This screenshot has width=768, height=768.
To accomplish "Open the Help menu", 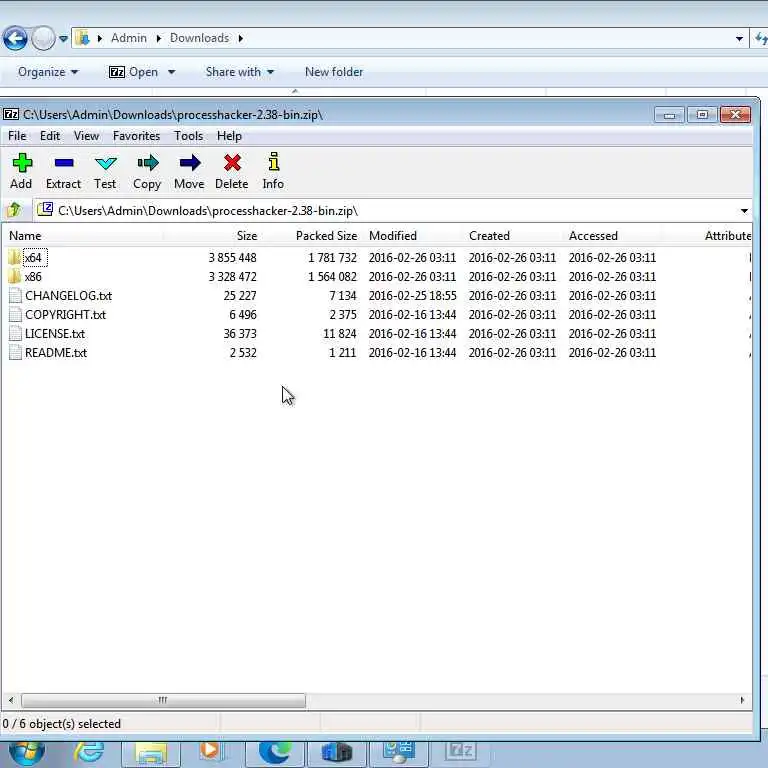I will click(x=229, y=136).
